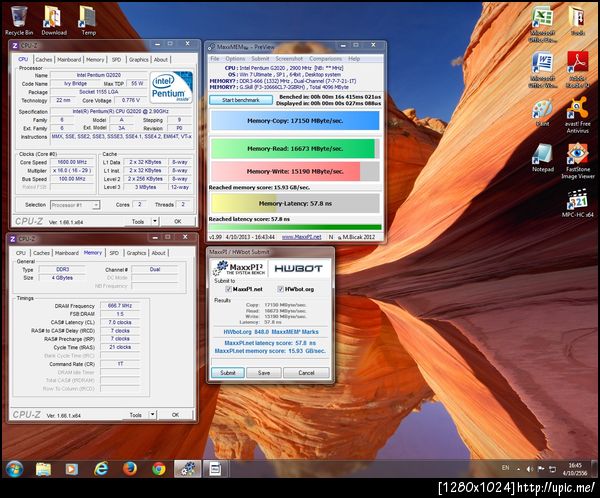Click the Memory-Latency 57.8 ns bar
The height and width of the screenshot is (498, 600).
point(295,203)
